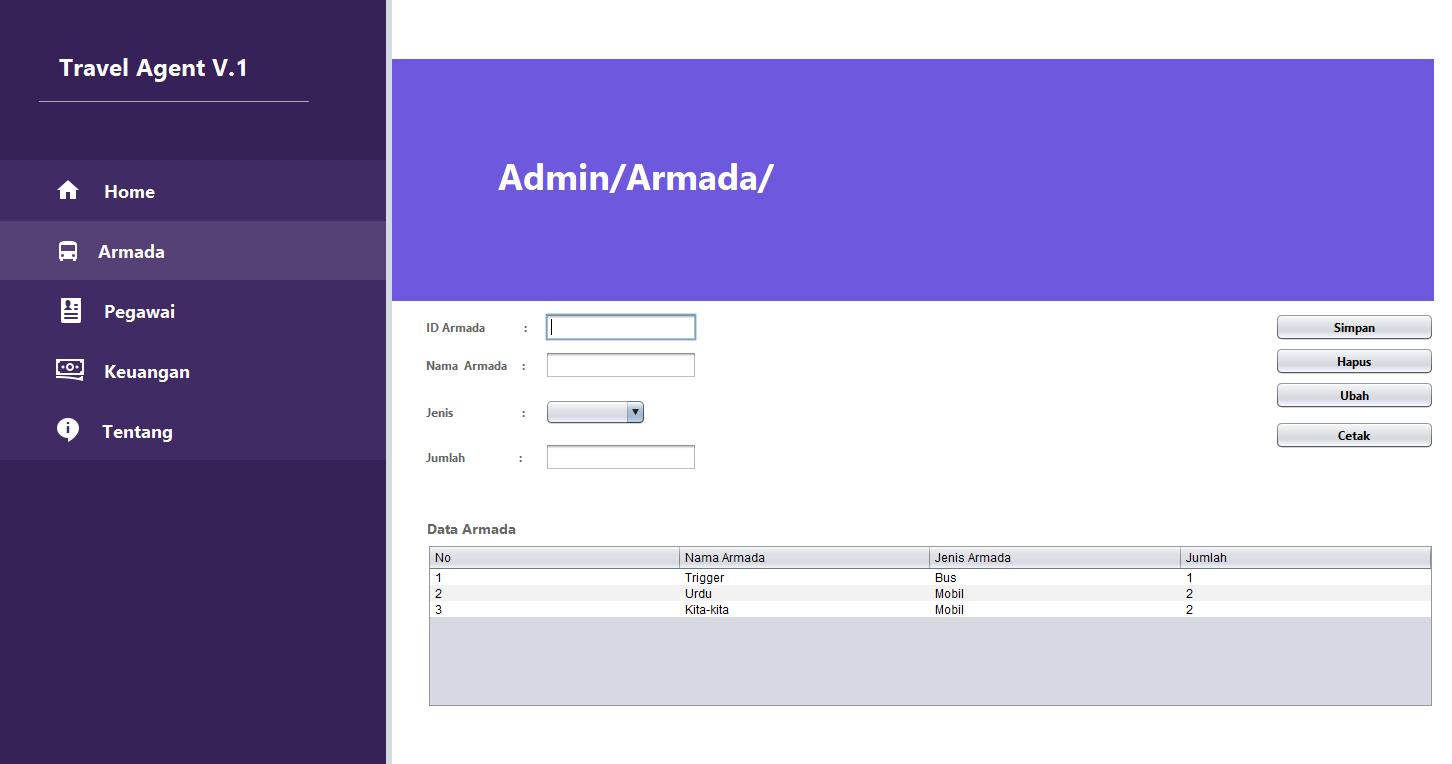Open the Pegawai menu label

139,312
